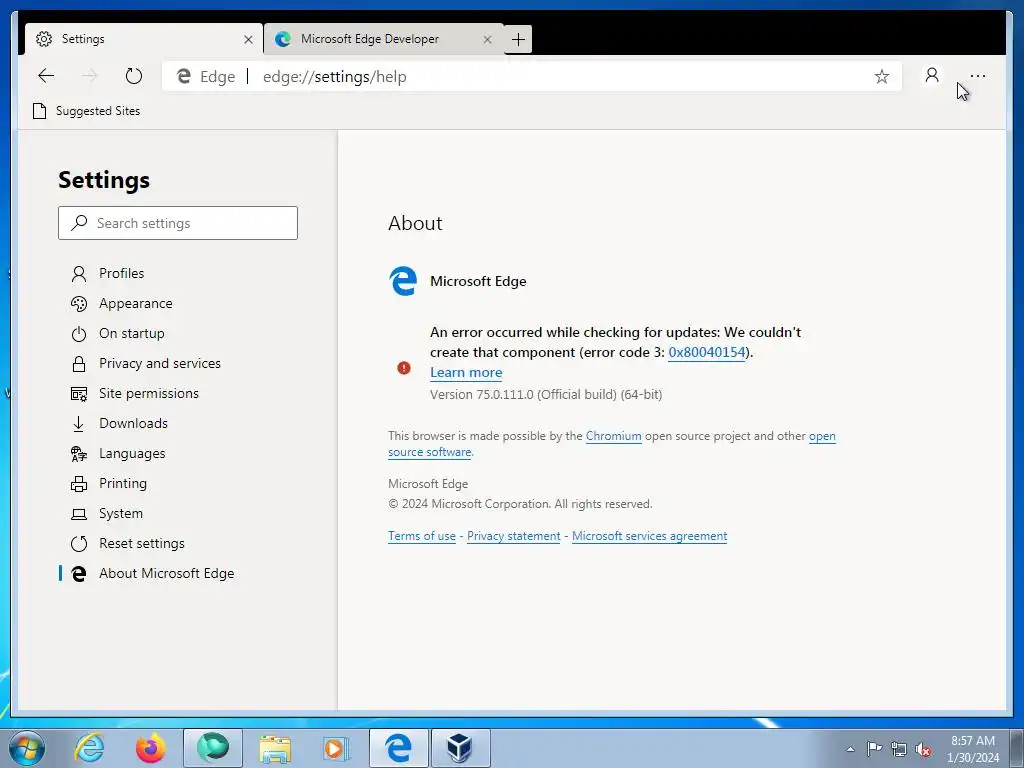Click the Downloads arrow icon
The height and width of the screenshot is (768, 1024).
coord(78,424)
